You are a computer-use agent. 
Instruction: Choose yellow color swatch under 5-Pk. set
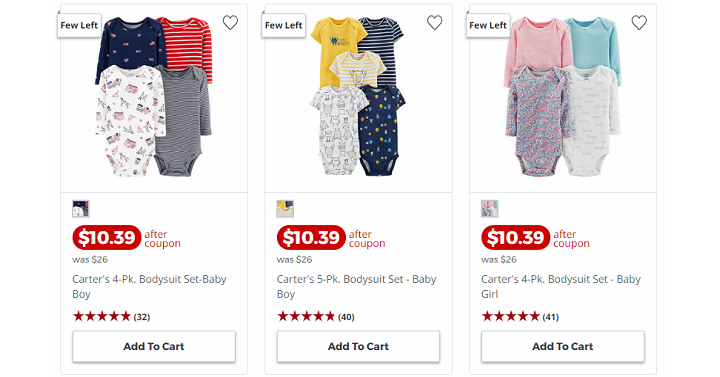coord(285,209)
